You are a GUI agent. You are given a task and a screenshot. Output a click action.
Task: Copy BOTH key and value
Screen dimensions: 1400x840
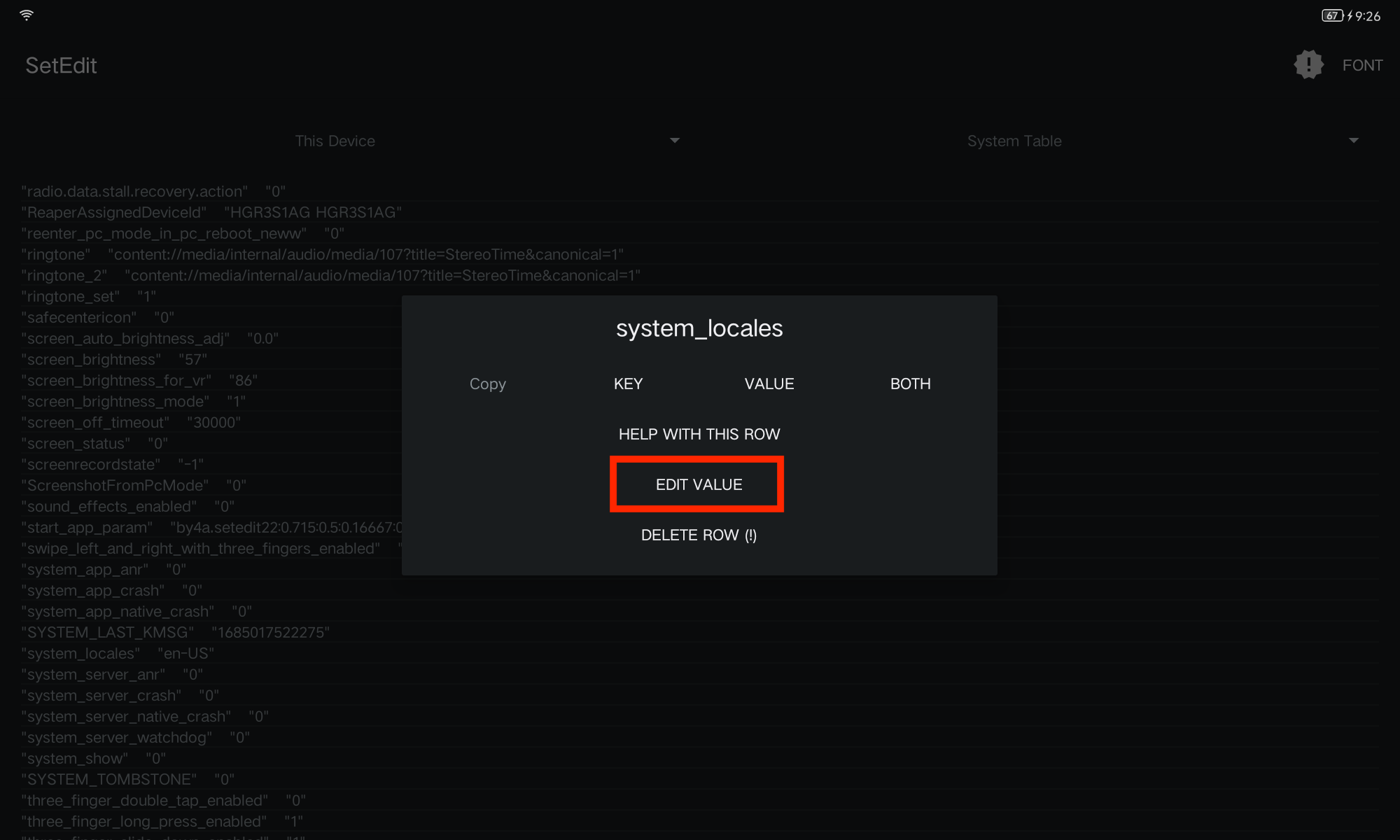point(910,384)
